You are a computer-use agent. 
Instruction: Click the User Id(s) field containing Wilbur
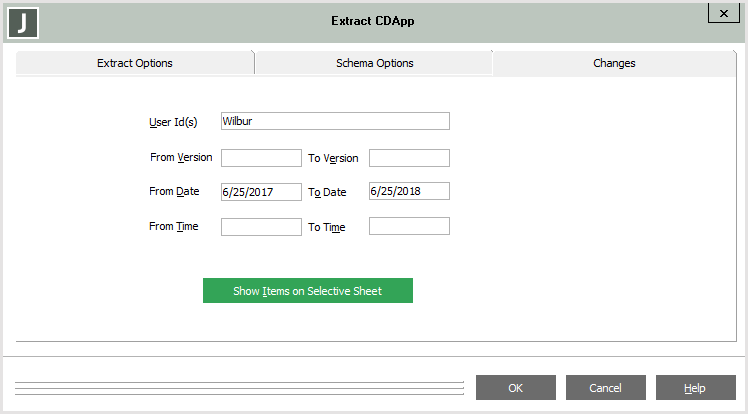coord(335,122)
